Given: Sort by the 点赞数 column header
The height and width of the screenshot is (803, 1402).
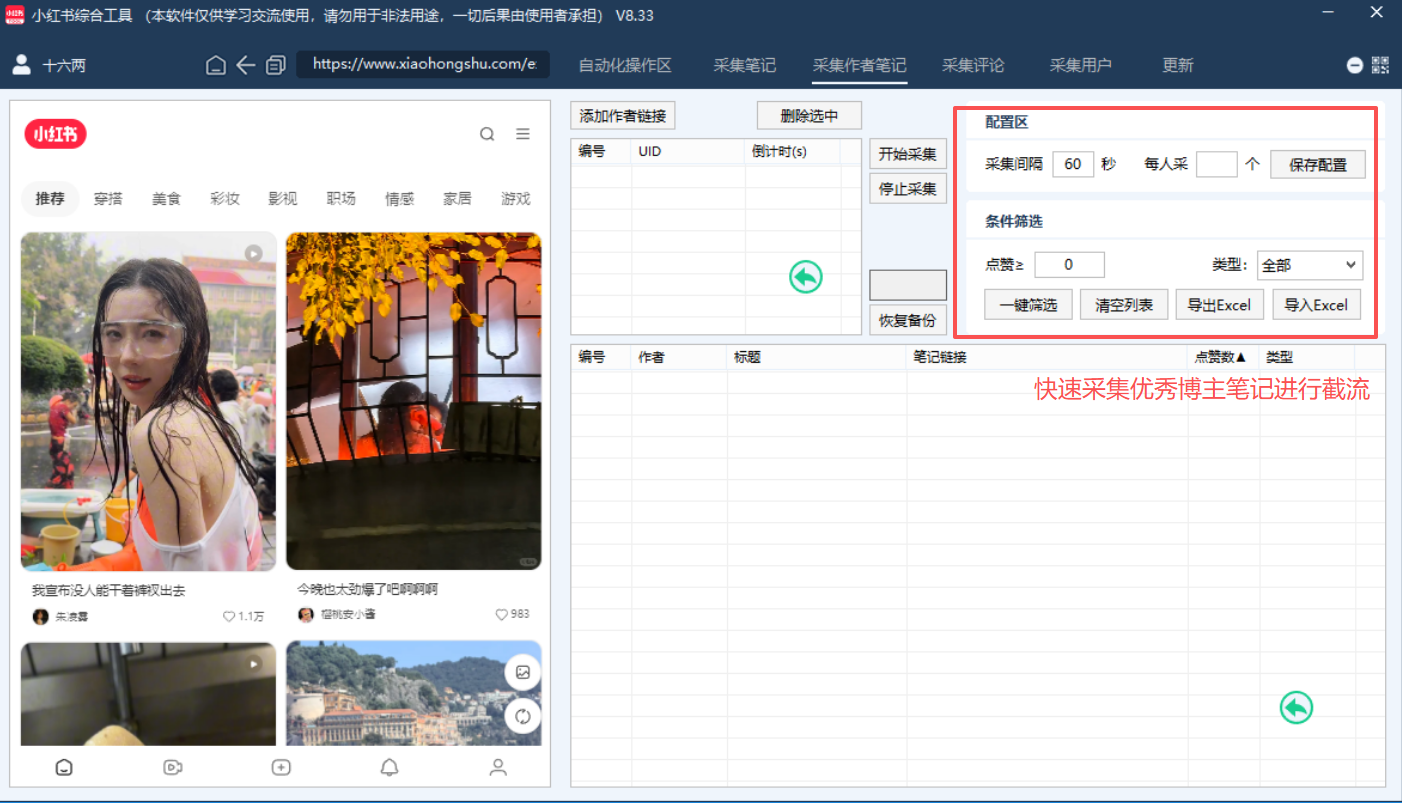Looking at the screenshot, I should coord(1221,357).
